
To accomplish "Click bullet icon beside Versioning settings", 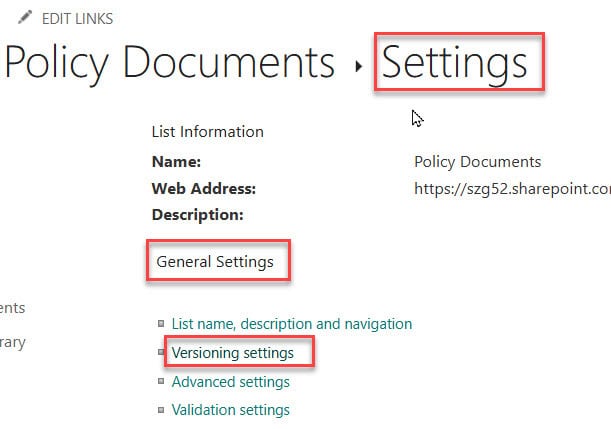I will tap(161, 352).
